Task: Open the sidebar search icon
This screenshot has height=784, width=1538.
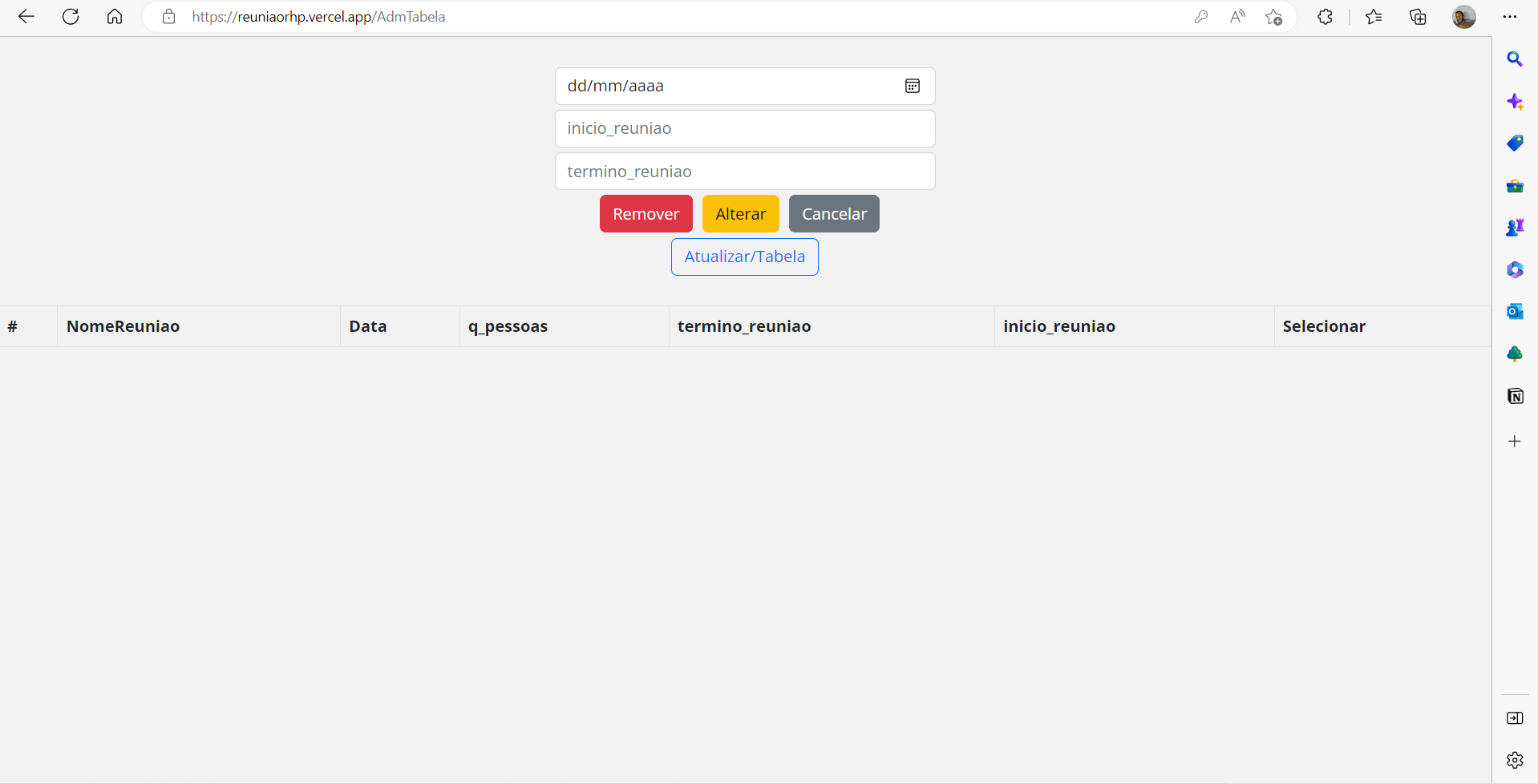Action: click(x=1516, y=59)
